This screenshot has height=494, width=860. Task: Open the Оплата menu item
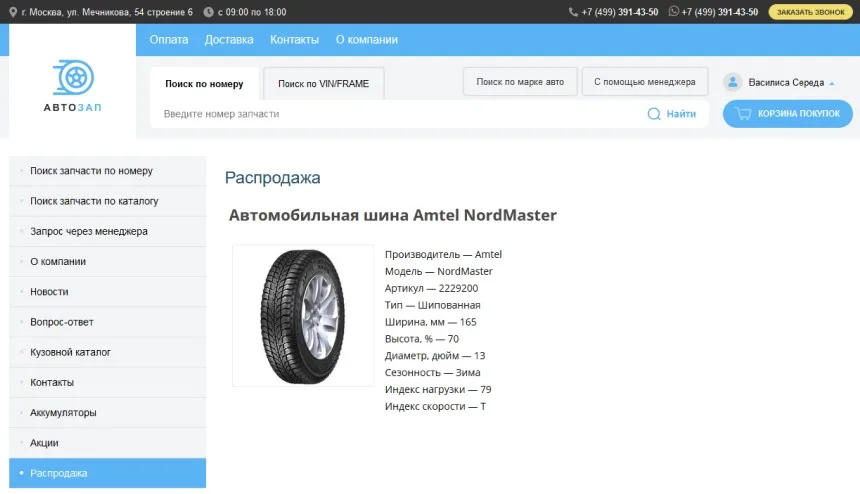tap(169, 39)
